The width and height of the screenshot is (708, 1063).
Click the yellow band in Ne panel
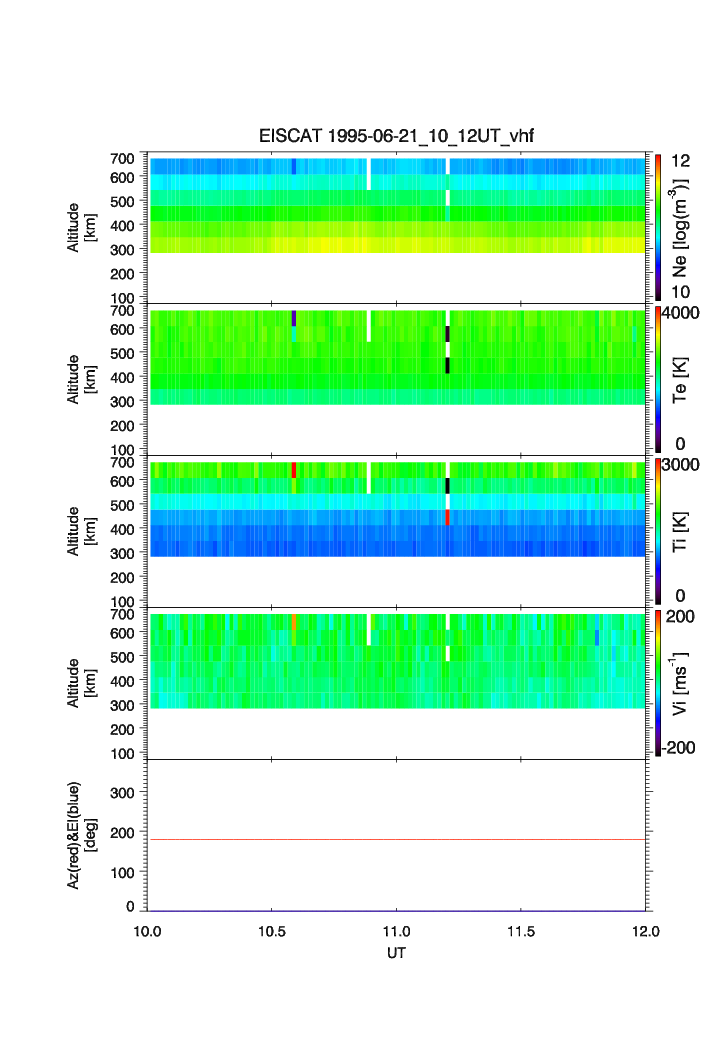click(397, 245)
